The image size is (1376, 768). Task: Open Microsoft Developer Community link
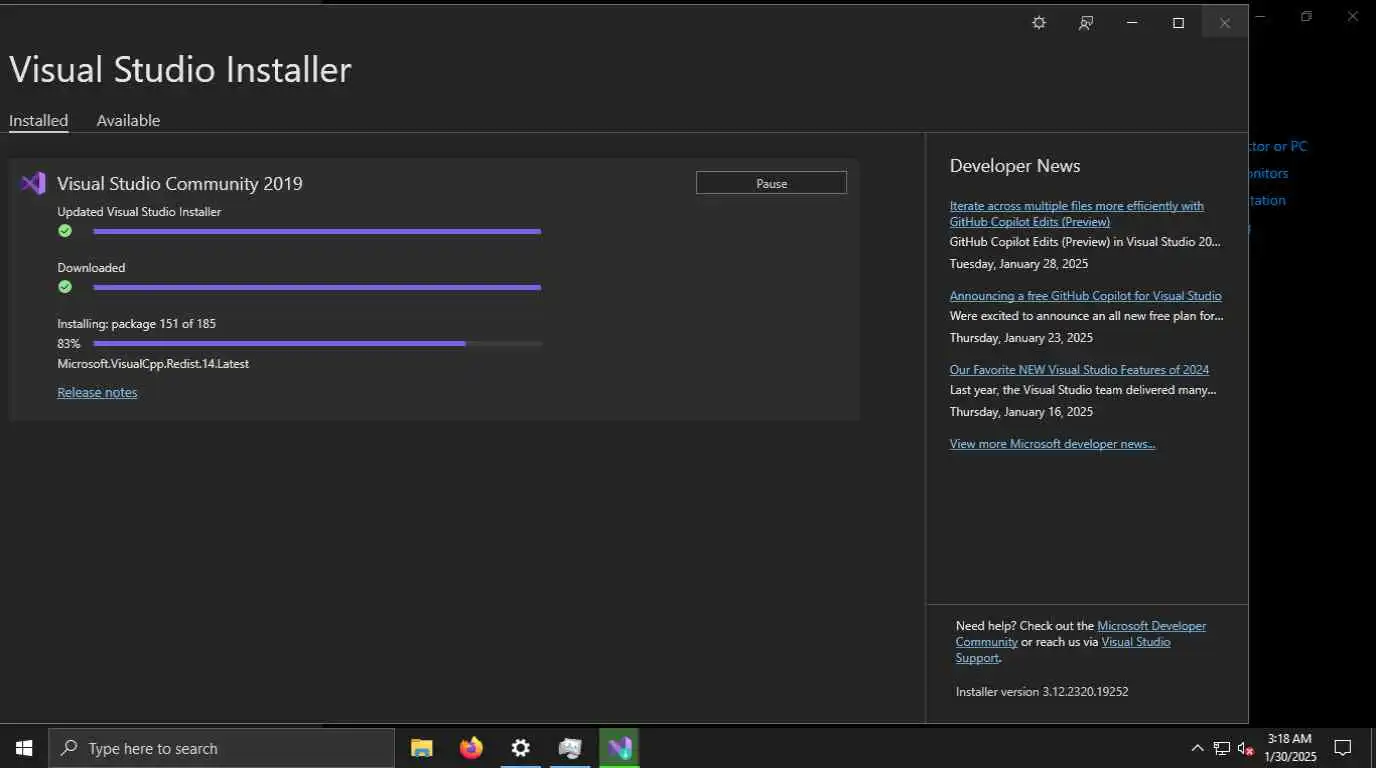click(1151, 626)
